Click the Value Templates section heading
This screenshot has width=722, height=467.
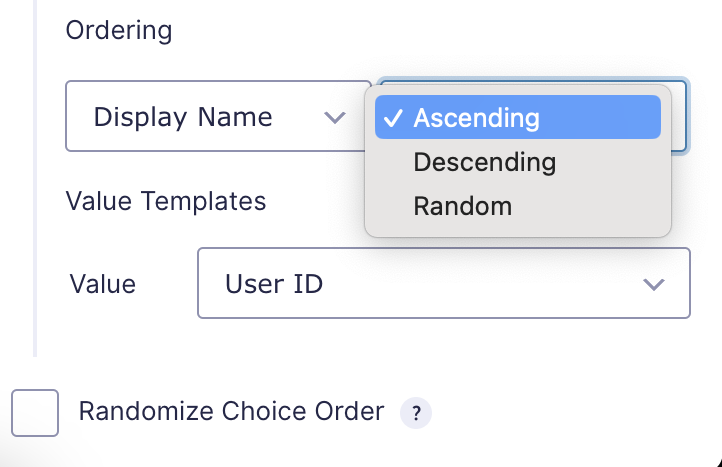pyautogui.click(x=166, y=201)
